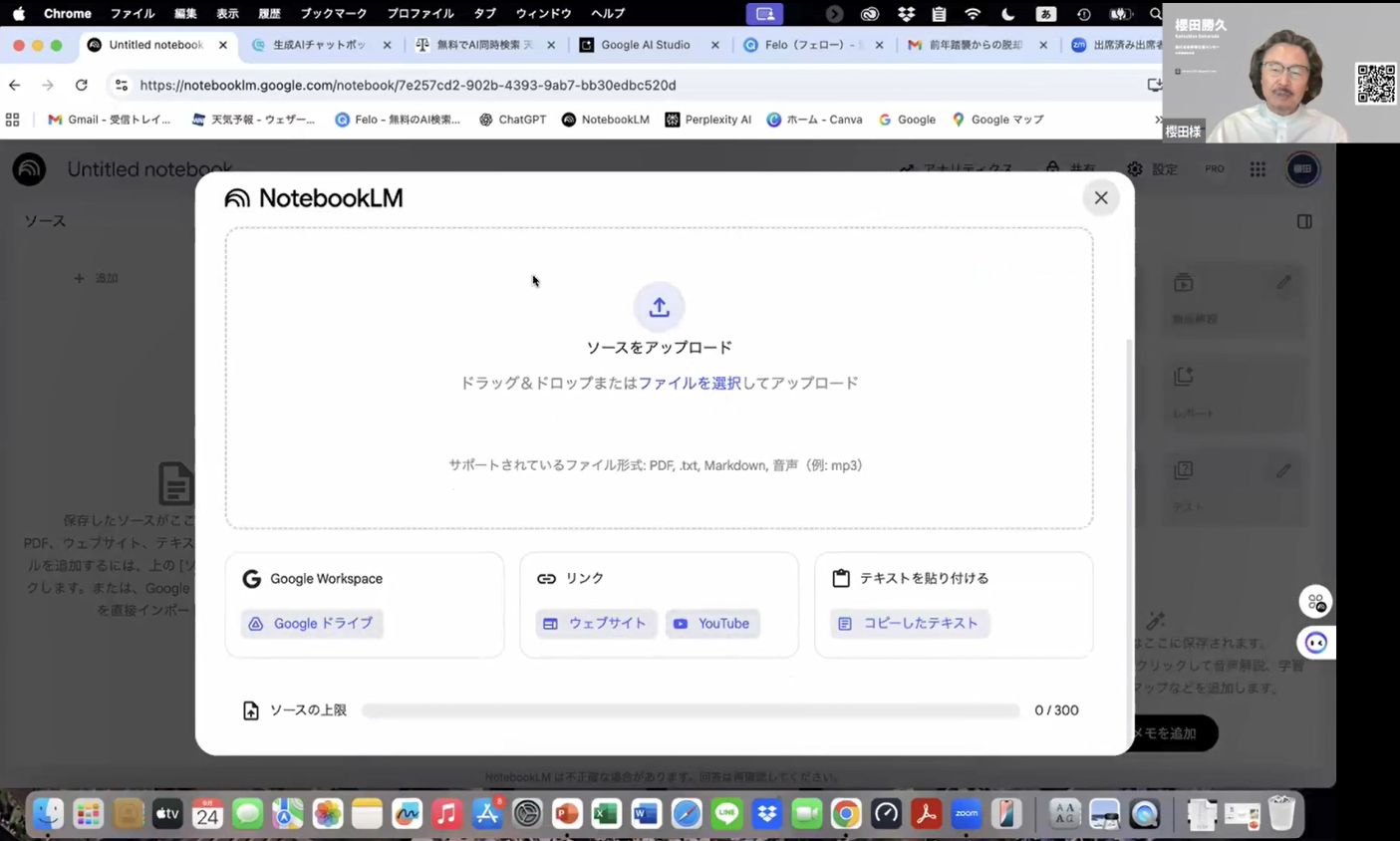This screenshot has width=1400, height=841.
Task: Select コピーしたテキスト to paste text
Action: [x=909, y=624]
